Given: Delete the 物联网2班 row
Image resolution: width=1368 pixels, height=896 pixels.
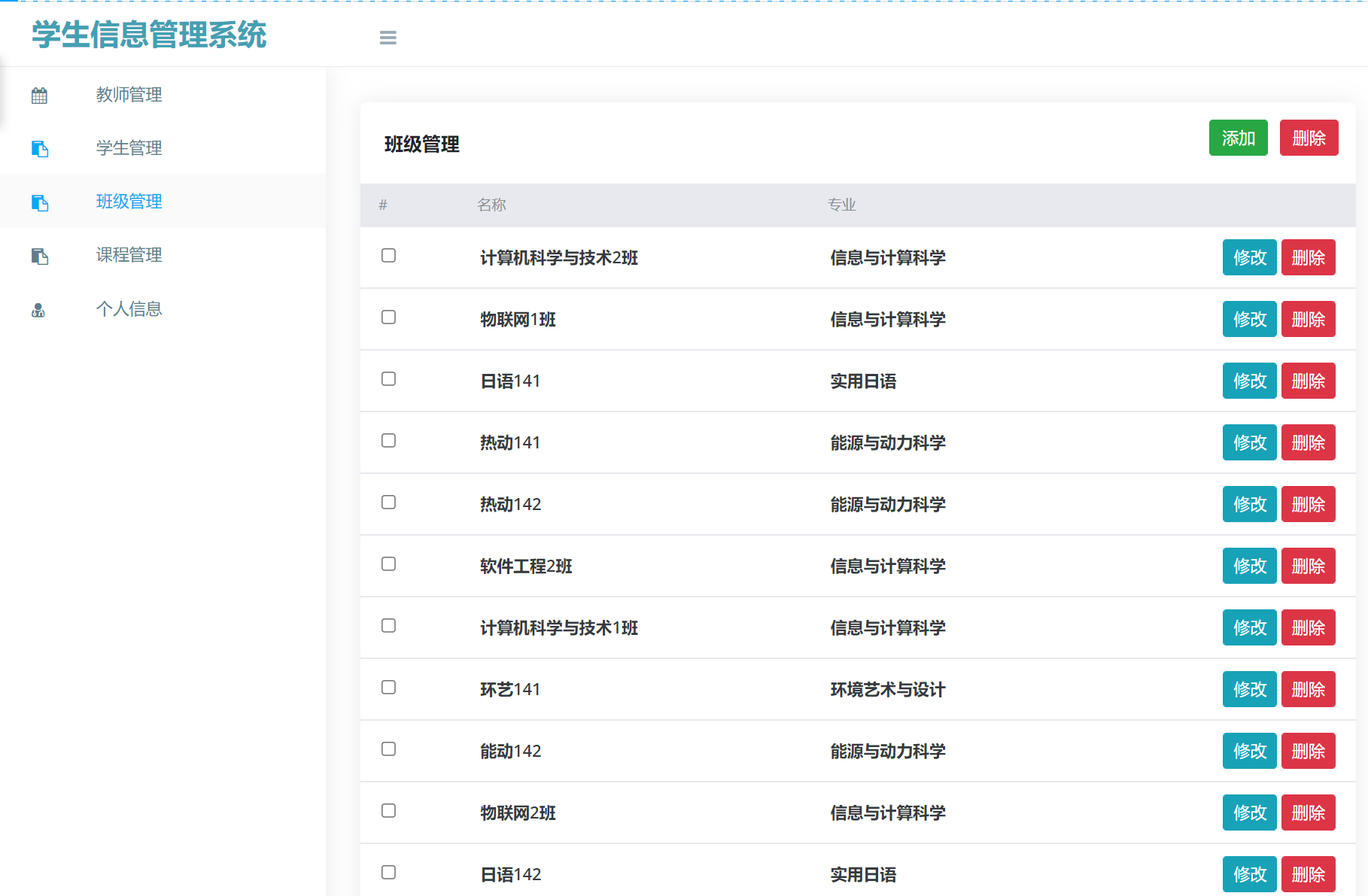Looking at the screenshot, I should (1309, 812).
